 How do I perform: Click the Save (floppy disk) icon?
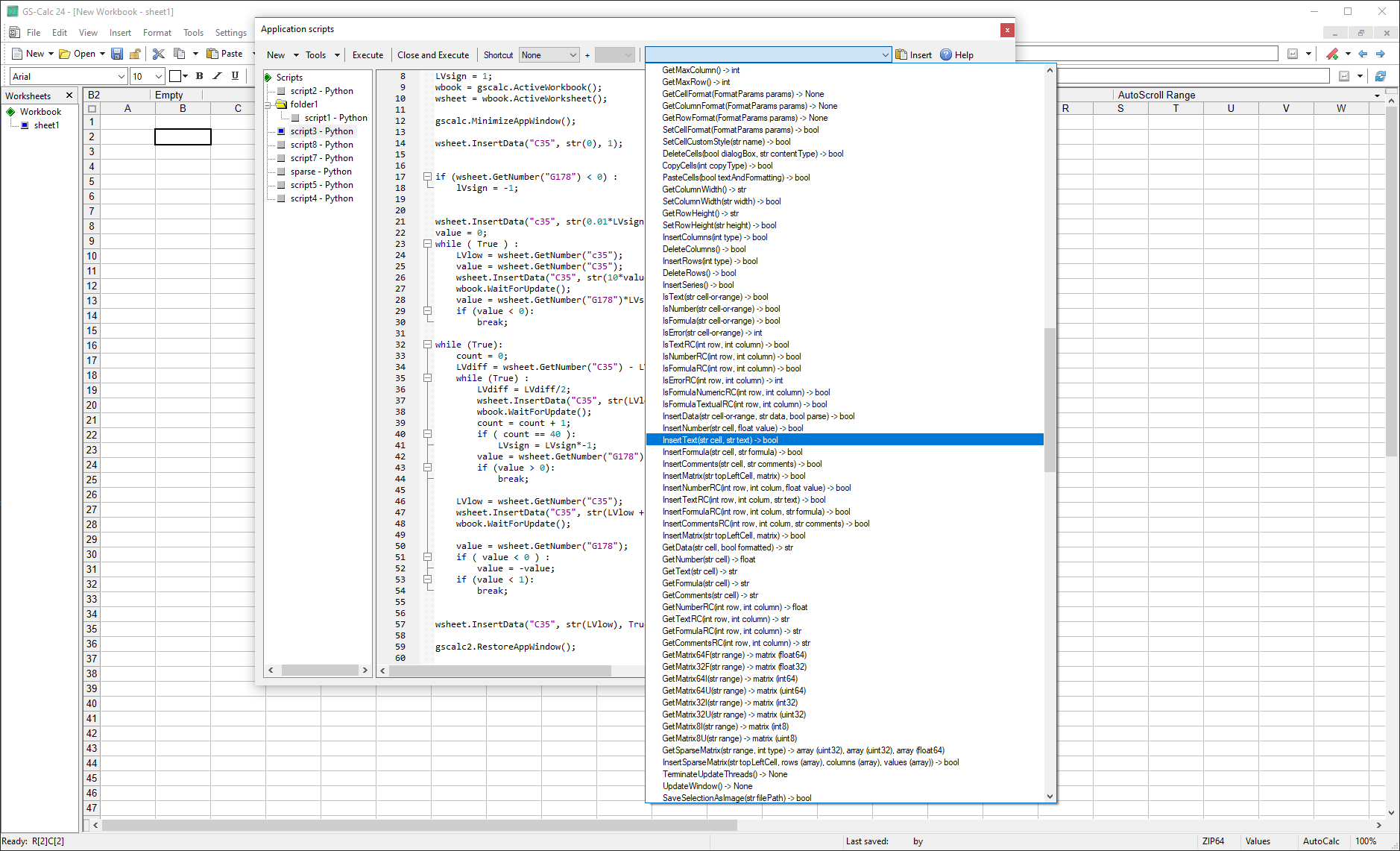point(117,53)
